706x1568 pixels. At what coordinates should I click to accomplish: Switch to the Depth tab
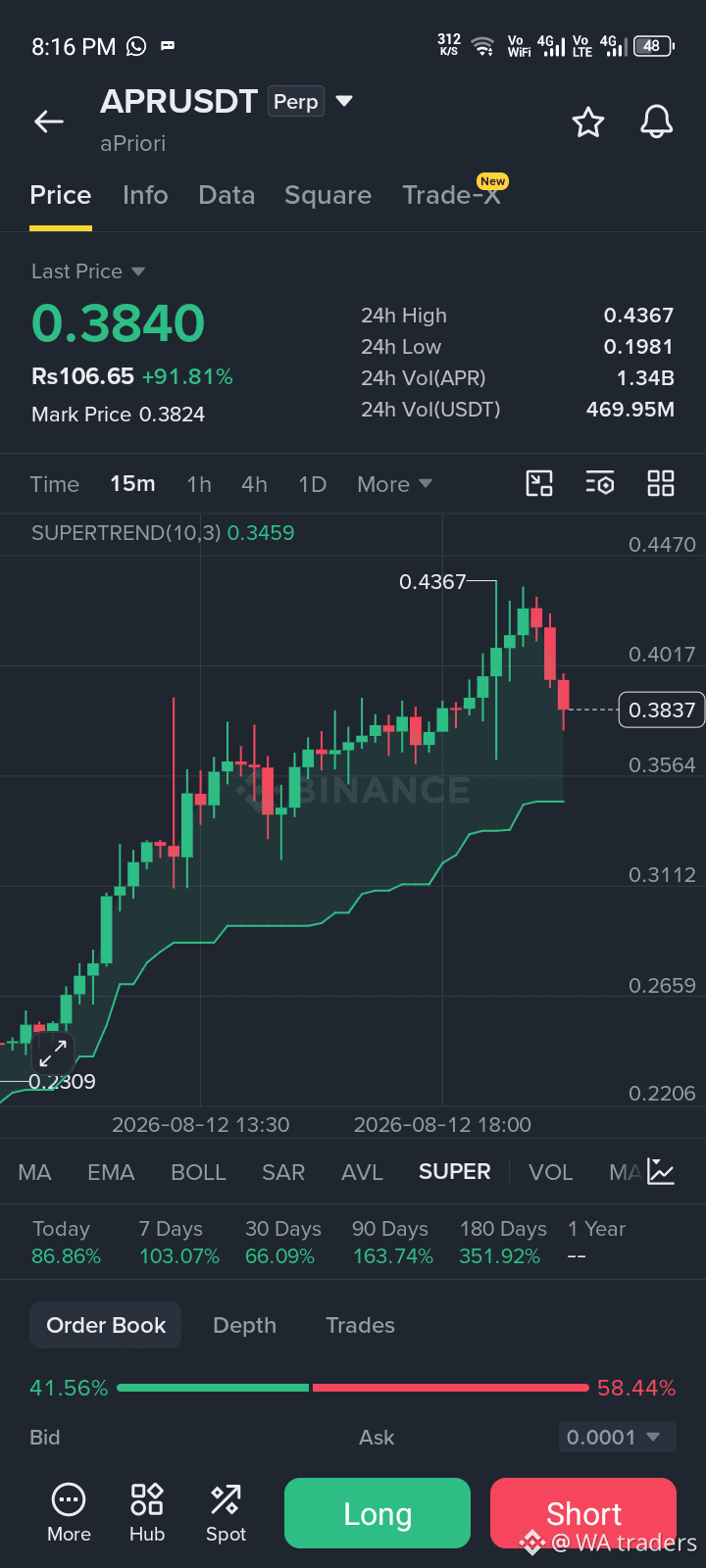244,1325
